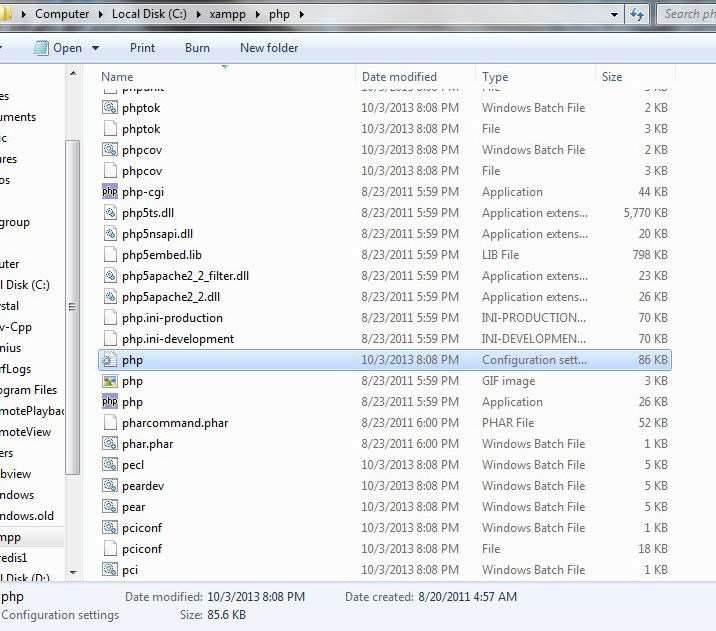The height and width of the screenshot is (631, 716).
Task: Select the peardev file name
Action: pyautogui.click(x=143, y=486)
